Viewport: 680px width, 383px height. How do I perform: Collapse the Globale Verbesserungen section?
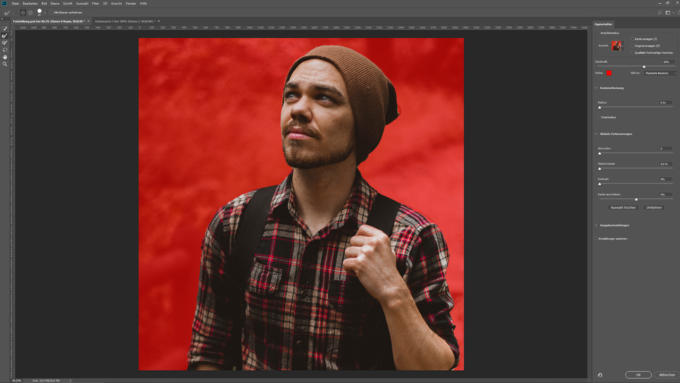pyautogui.click(x=597, y=134)
